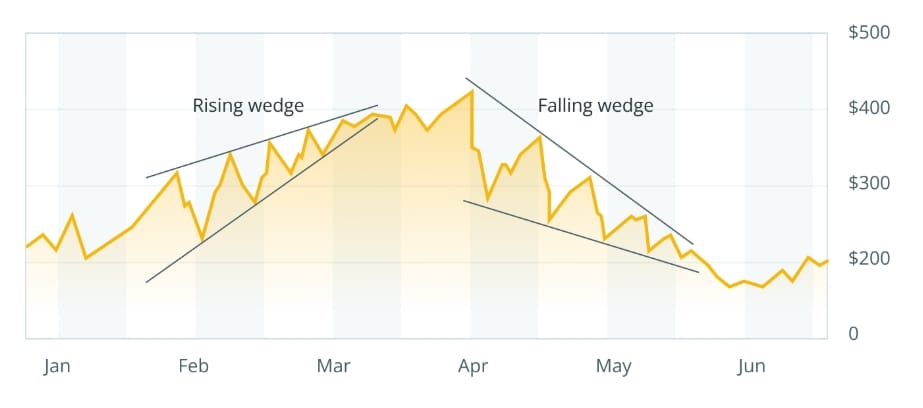Image resolution: width=923 pixels, height=408 pixels.
Task: Click the $300 price axis label
Action: [869, 183]
